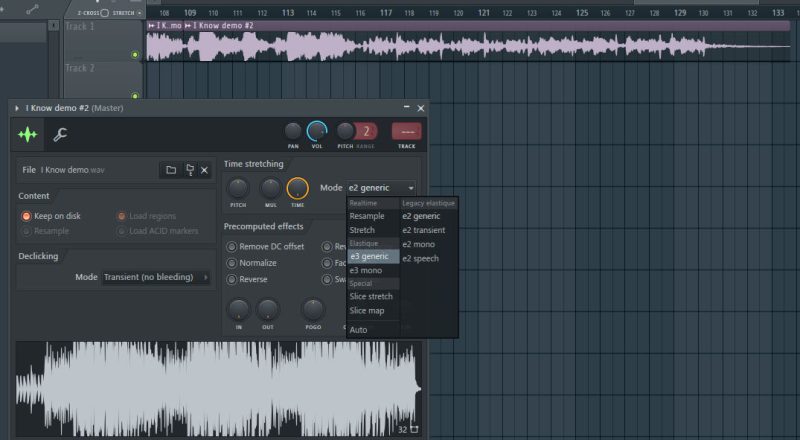Mute Track 2 using its green dot
The image size is (800, 440).
click(x=135, y=95)
